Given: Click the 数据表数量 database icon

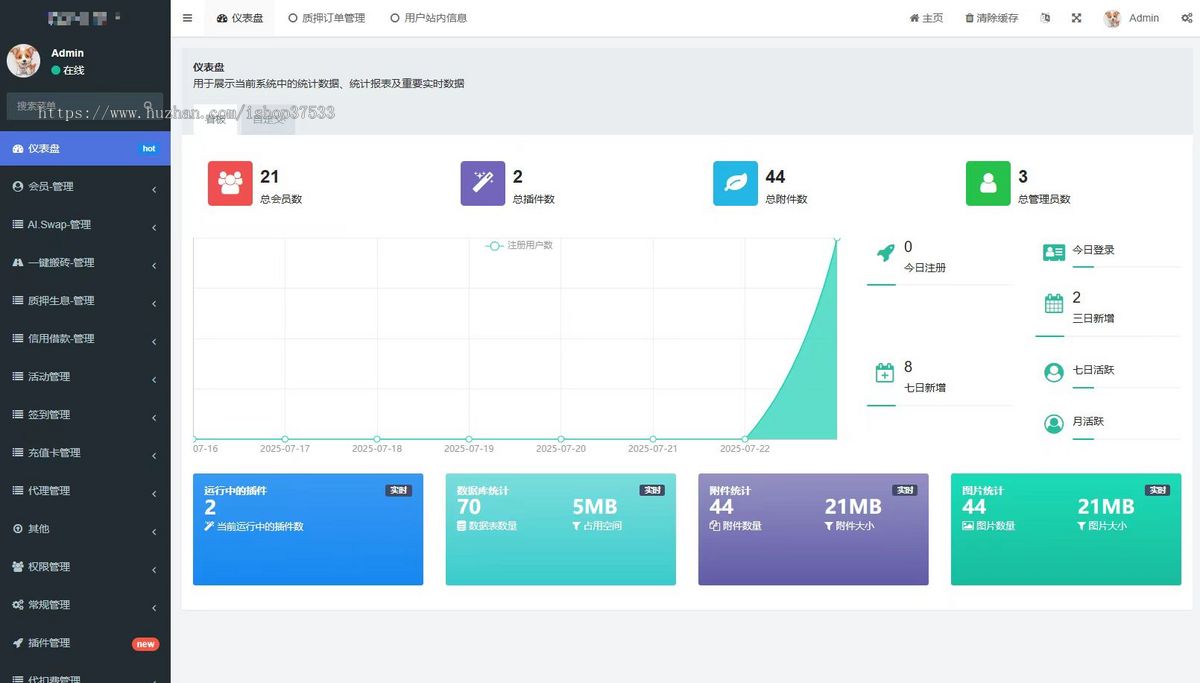Looking at the screenshot, I should pos(462,526).
